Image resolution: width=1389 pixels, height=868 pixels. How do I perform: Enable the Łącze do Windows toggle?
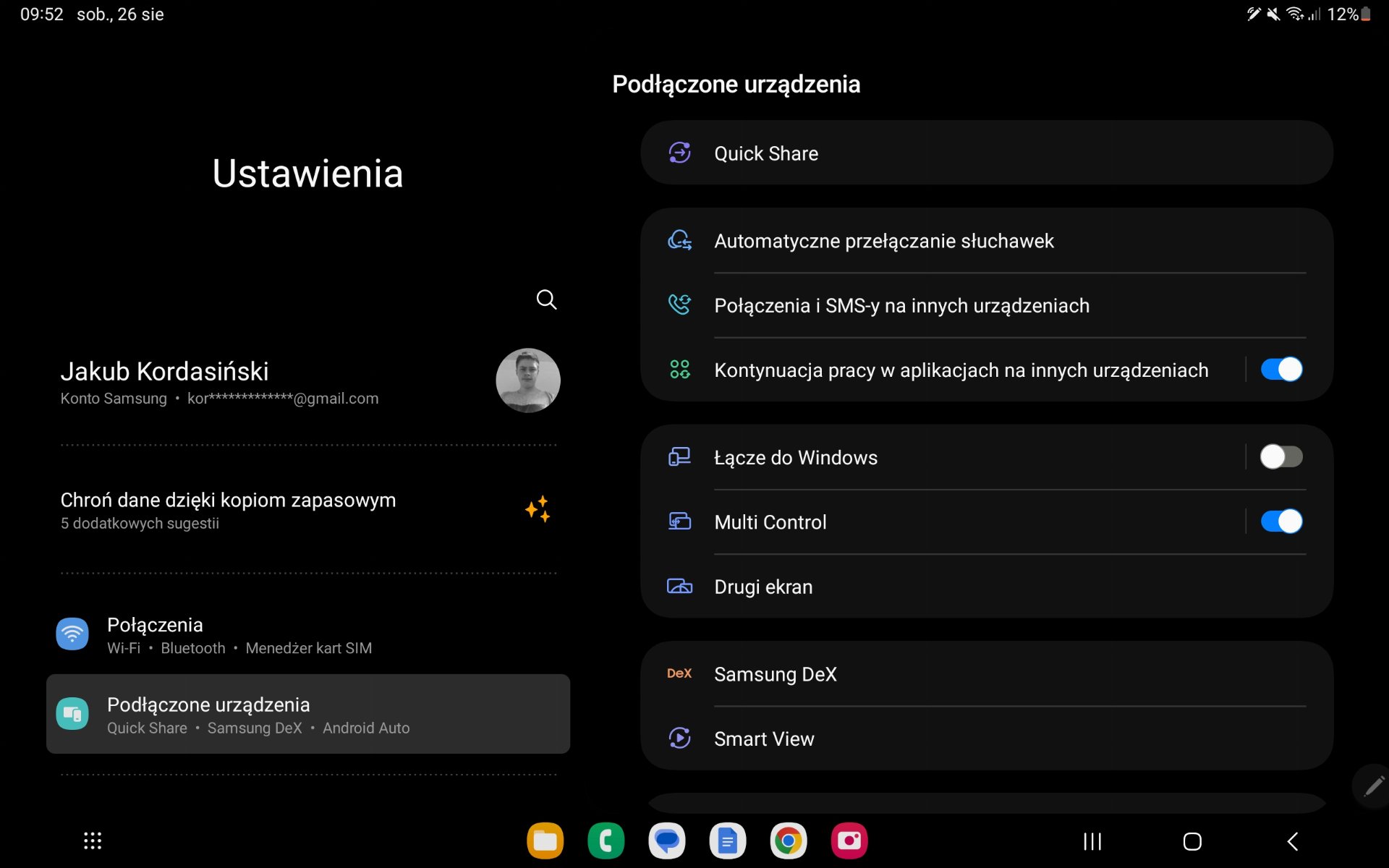(1281, 457)
